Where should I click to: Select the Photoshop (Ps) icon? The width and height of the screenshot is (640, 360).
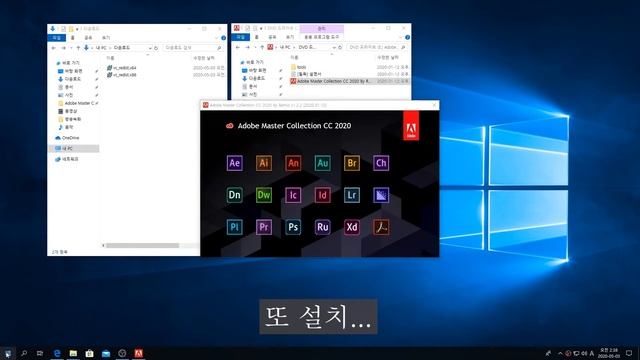click(293, 227)
